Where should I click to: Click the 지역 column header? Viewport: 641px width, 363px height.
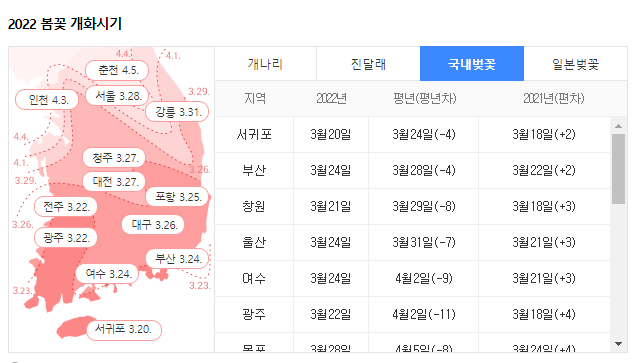pyautogui.click(x=254, y=99)
